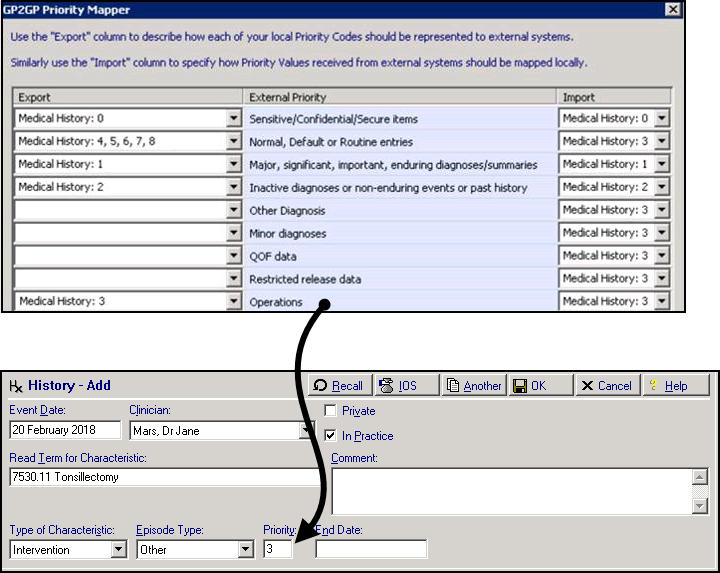Click the Priority input field
This screenshot has width=720, height=573.
click(x=277, y=549)
